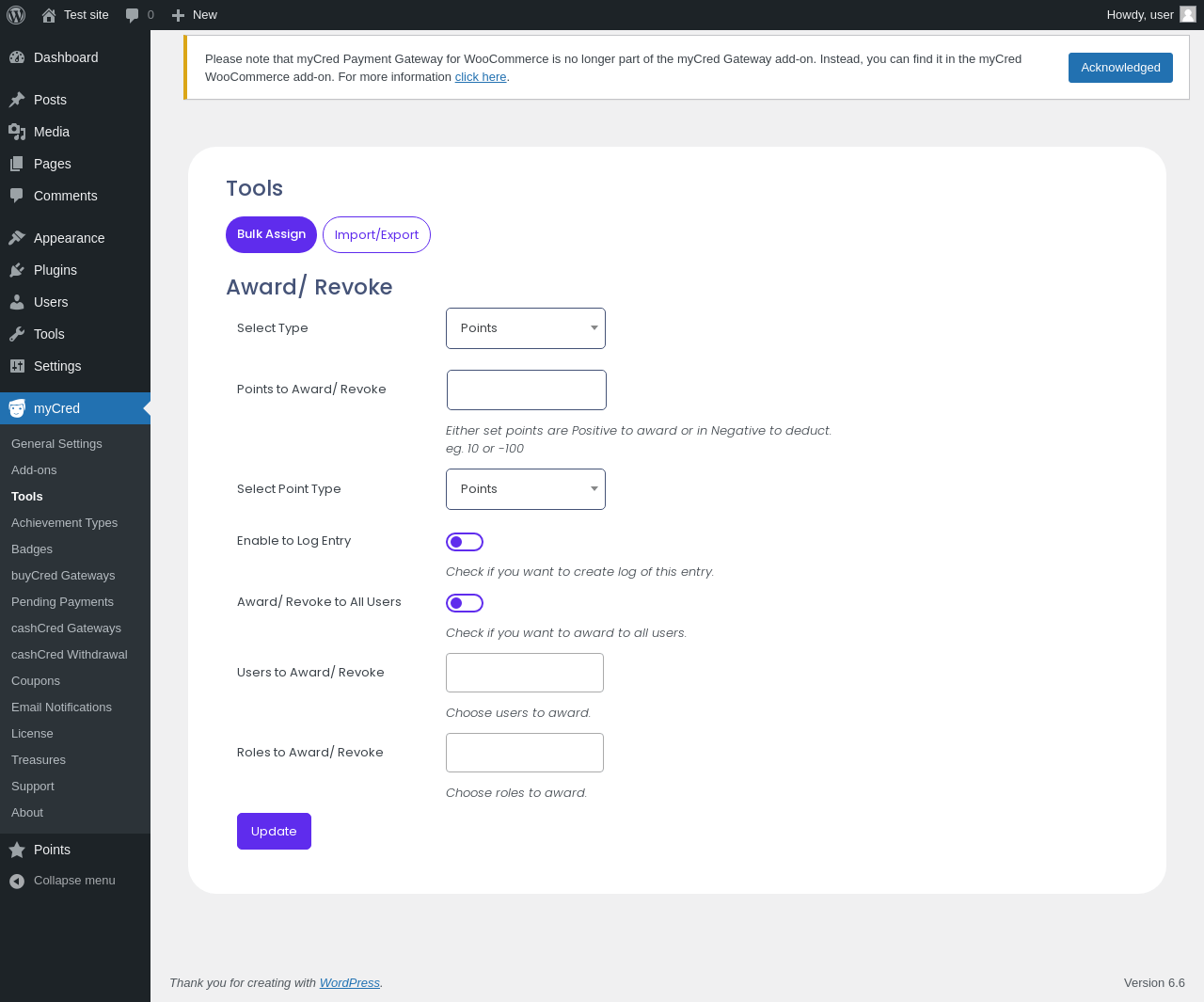Open Treasures submenu item

(39, 760)
